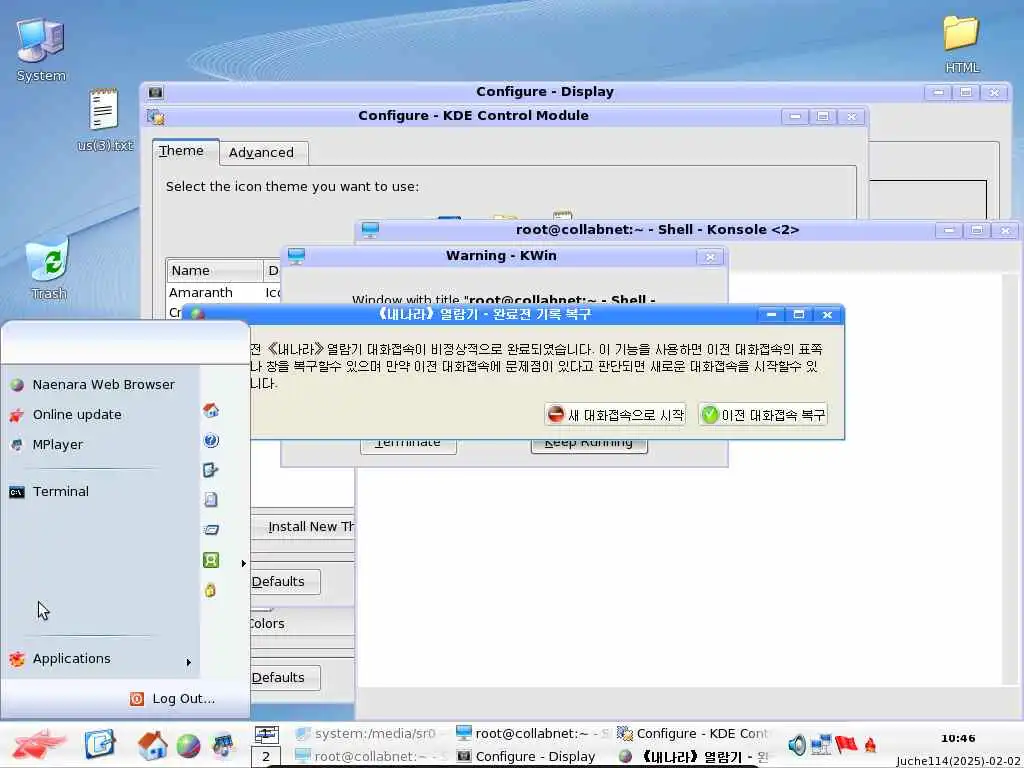Click the network computers icon in the tray
This screenshot has height=768, width=1024.
coord(821,744)
